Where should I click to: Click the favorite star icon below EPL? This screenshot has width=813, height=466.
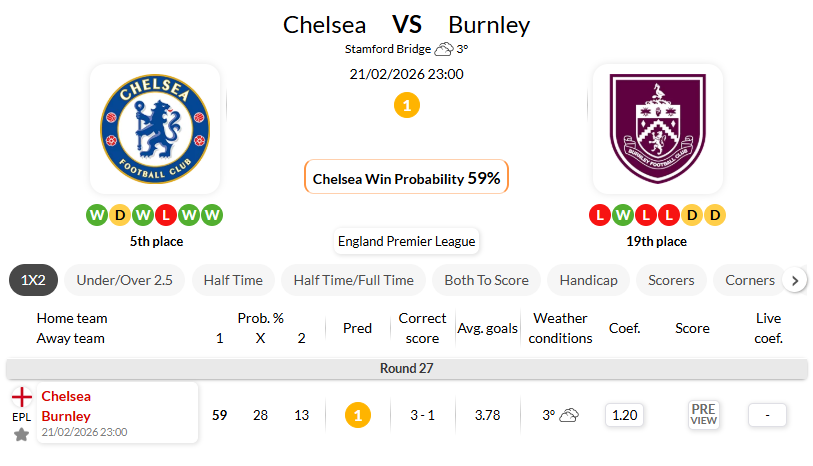coord(21,434)
